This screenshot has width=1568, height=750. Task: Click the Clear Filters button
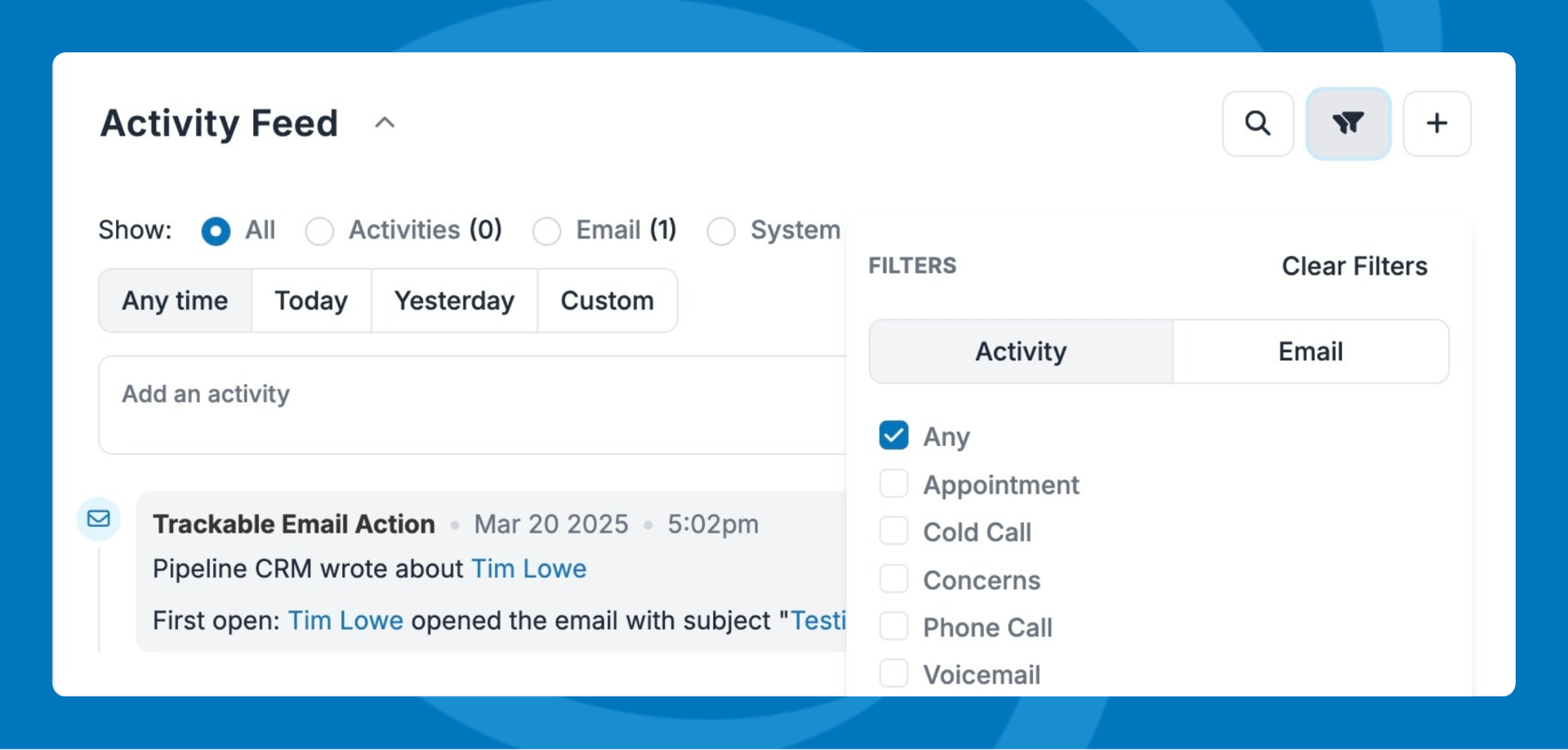click(x=1354, y=266)
